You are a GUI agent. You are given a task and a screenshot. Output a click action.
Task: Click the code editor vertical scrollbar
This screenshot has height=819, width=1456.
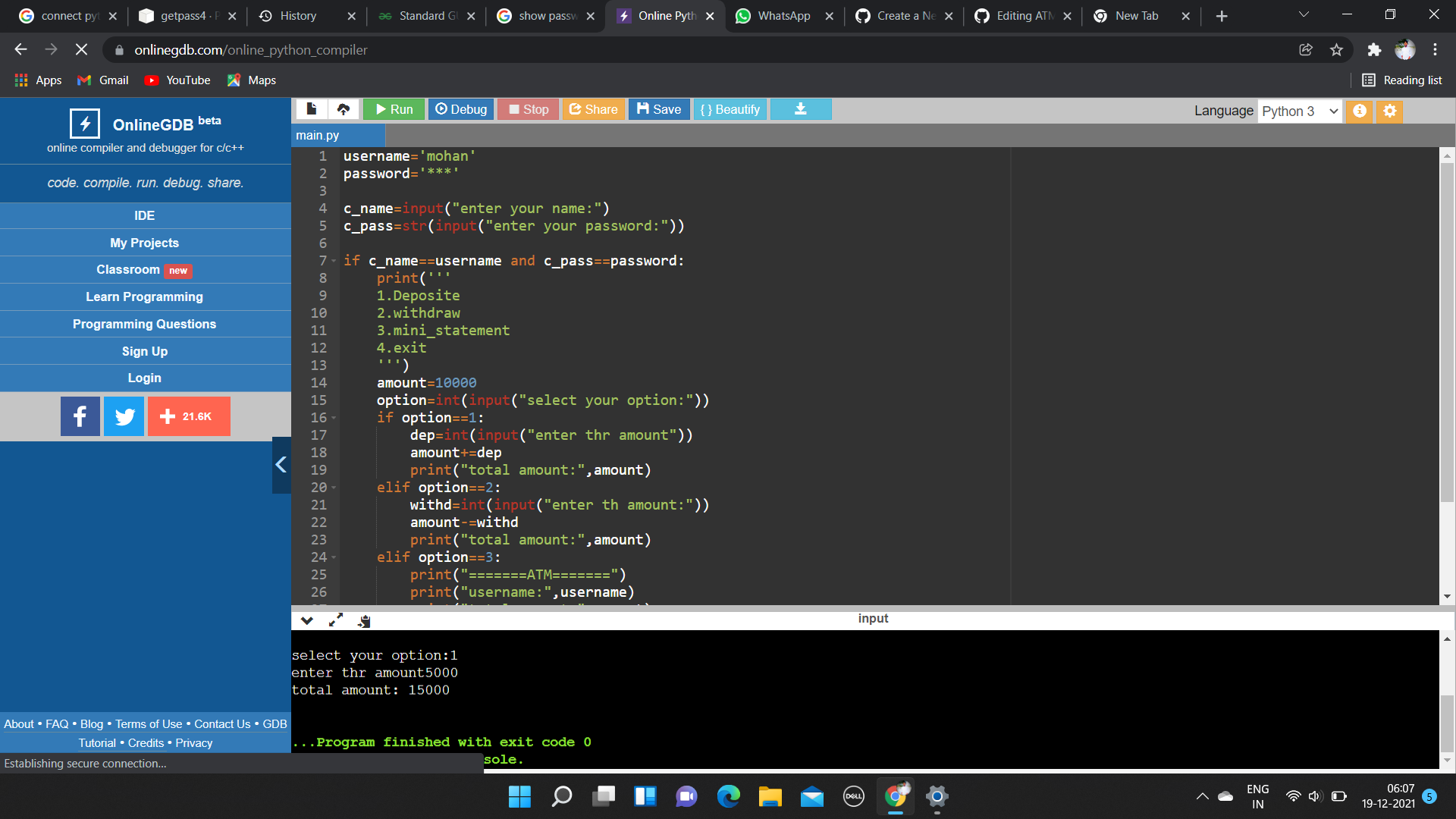pyautogui.click(x=1446, y=334)
